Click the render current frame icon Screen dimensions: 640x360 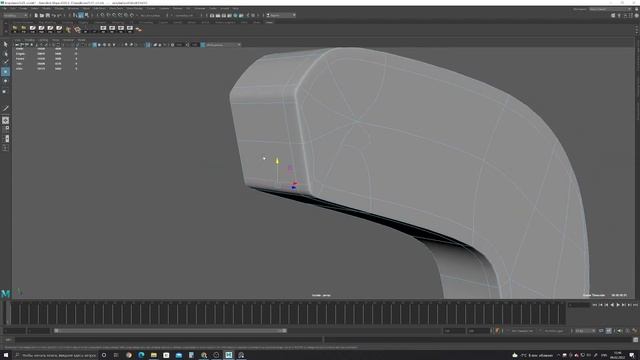pyautogui.click(x=218, y=16)
